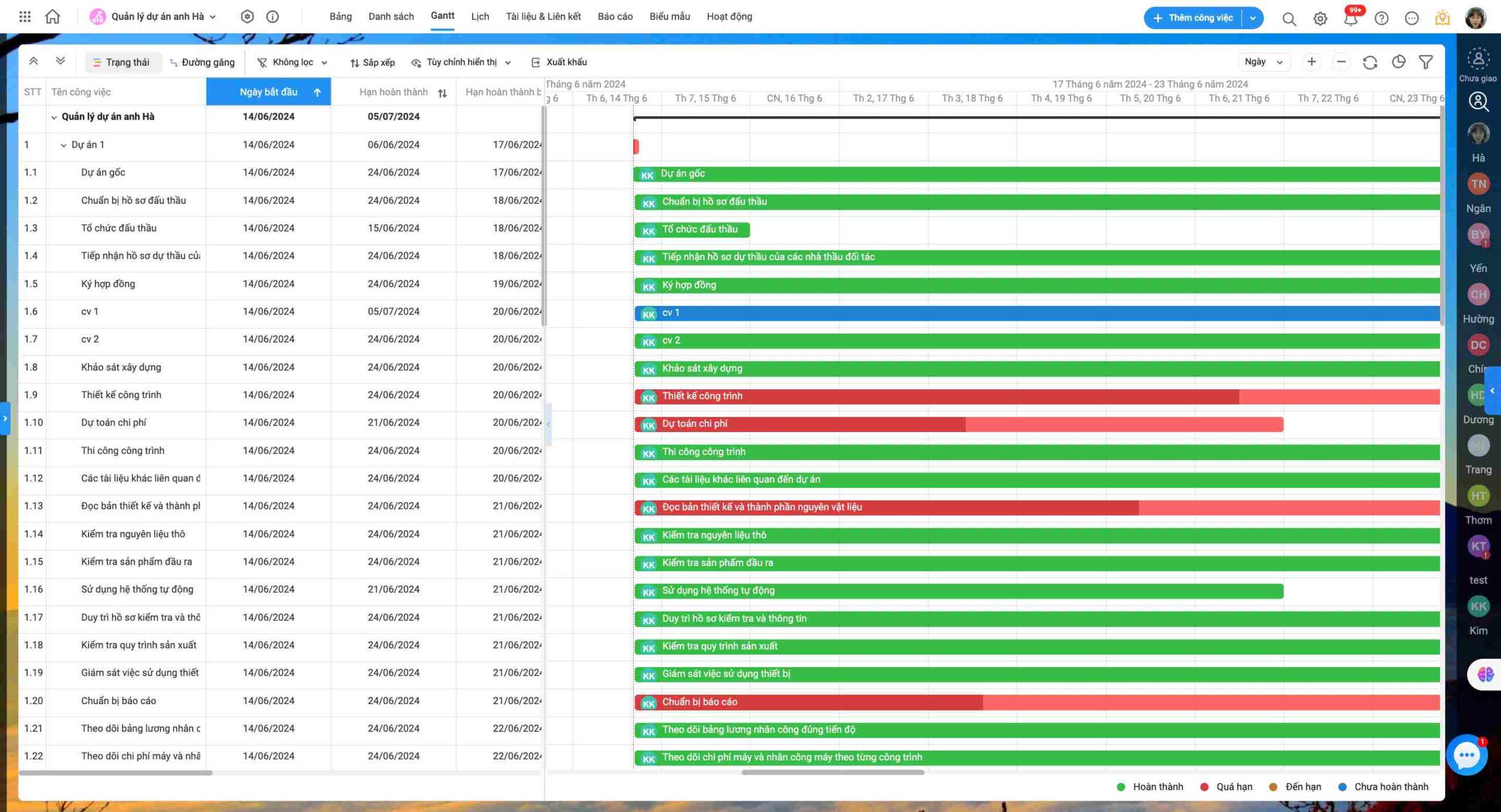Open the funnel filter icon at right
Viewport: 1501px width, 812px height.
pos(1426,62)
